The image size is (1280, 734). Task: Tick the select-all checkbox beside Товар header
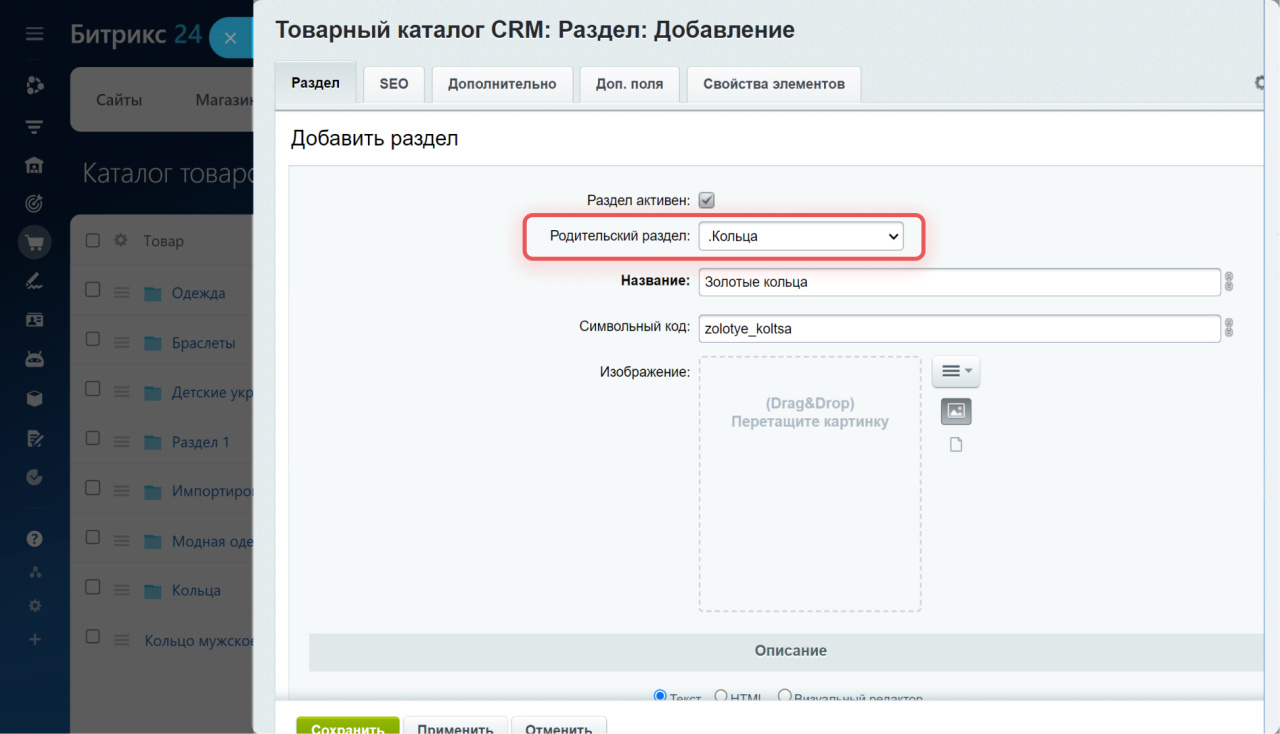93,240
